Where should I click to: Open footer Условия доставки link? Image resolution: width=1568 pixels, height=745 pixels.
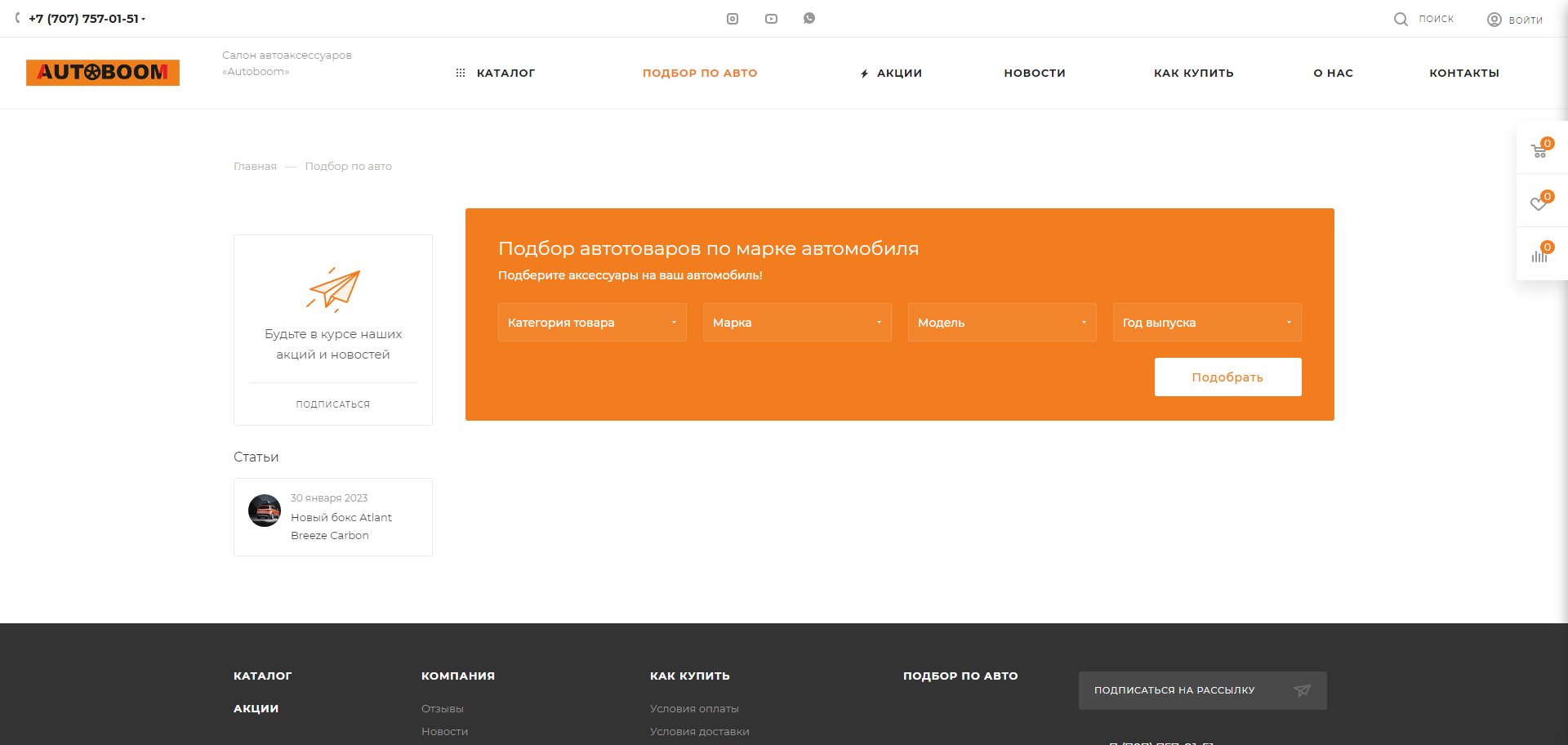(700, 732)
